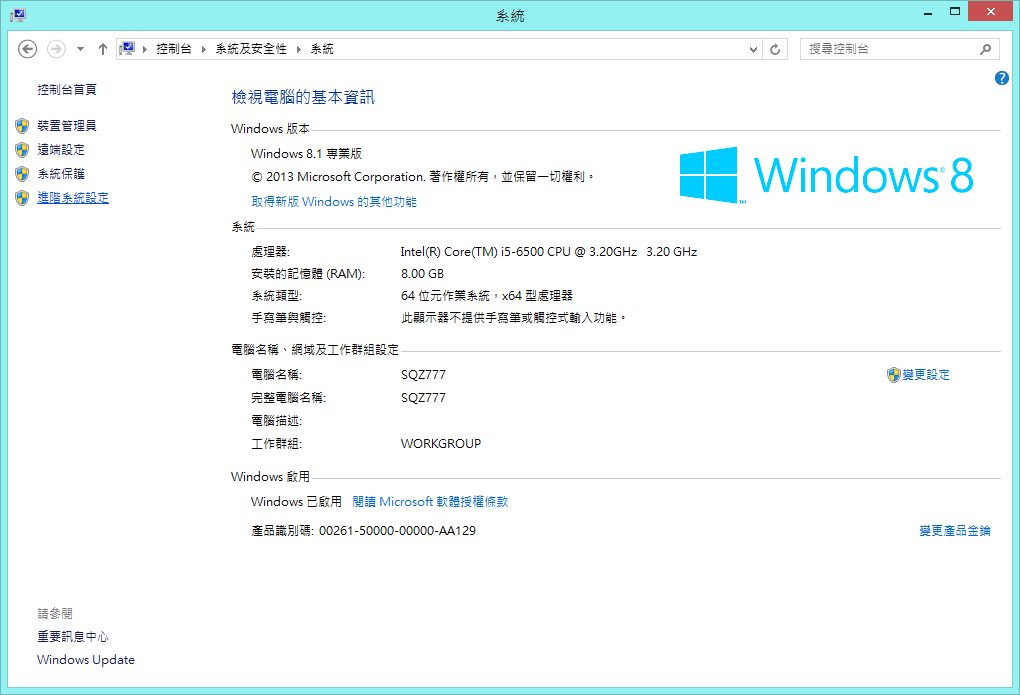The height and width of the screenshot is (695, 1020).
Task: Click WORKGROUP value
Action: click(440, 444)
